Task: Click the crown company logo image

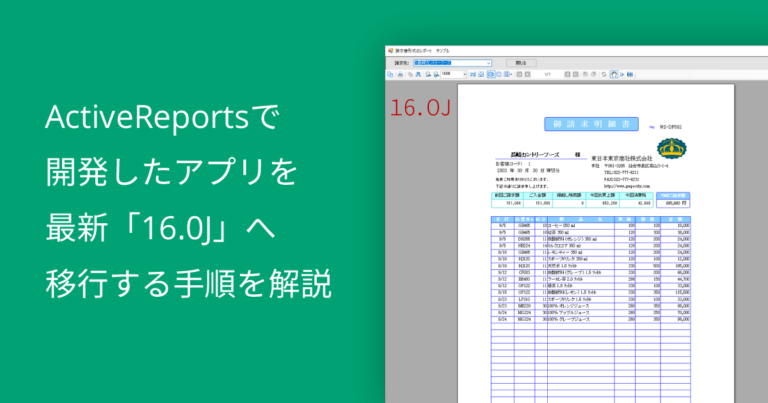Action: (x=672, y=148)
